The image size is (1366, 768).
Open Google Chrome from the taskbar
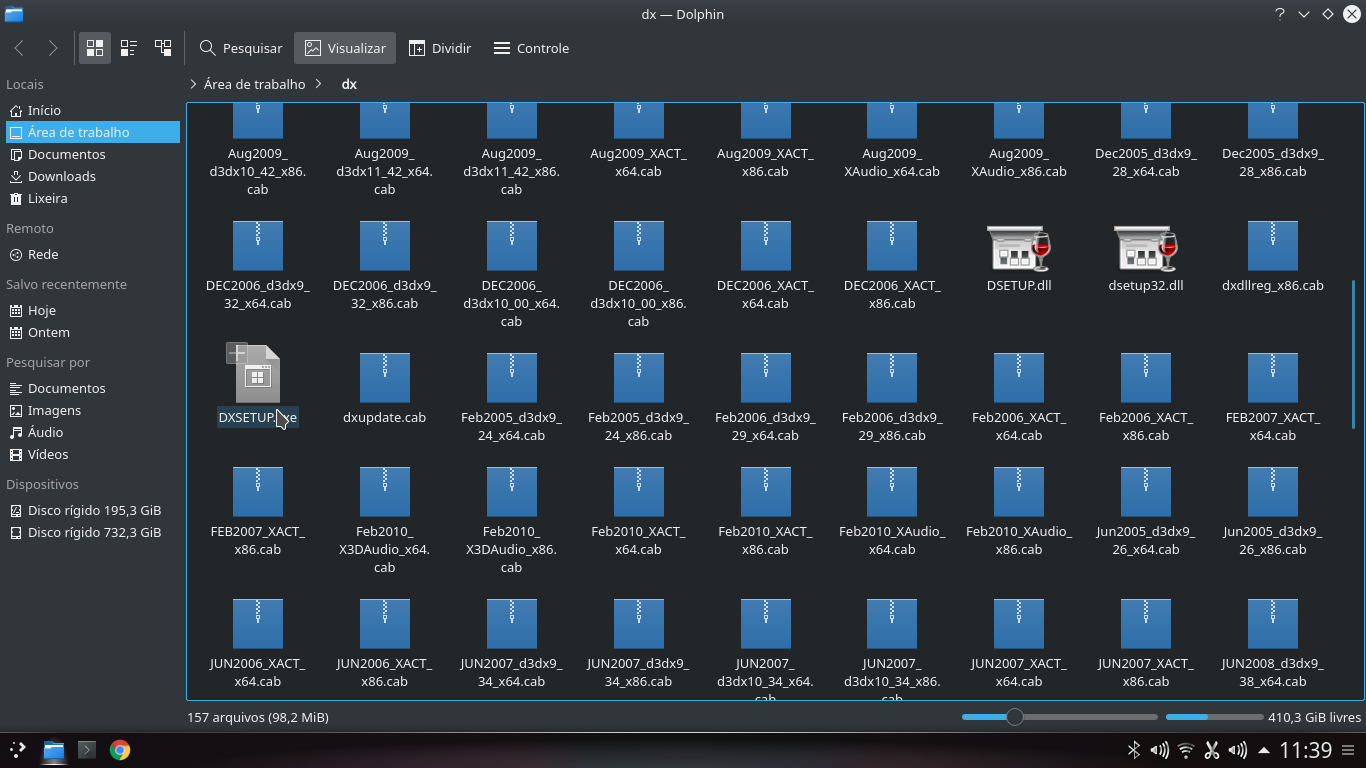(x=120, y=750)
